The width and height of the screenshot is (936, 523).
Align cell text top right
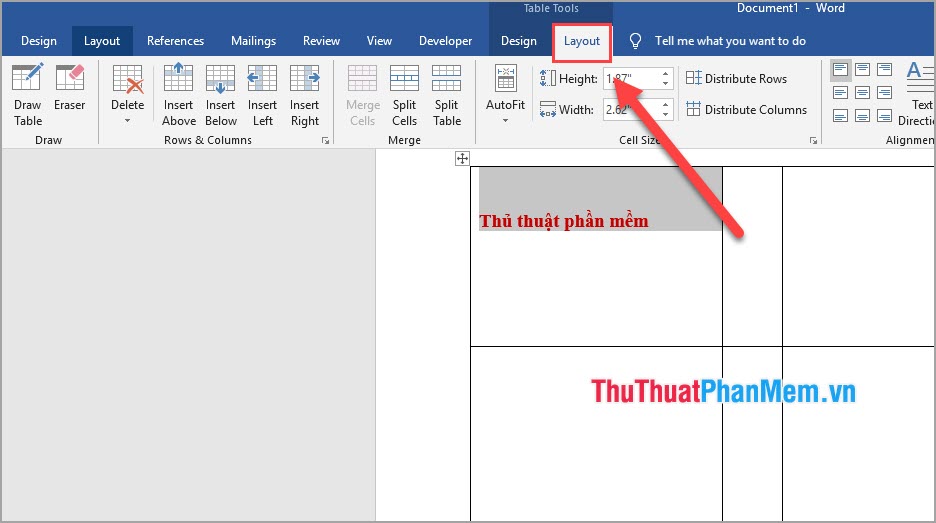[x=885, y=69]
